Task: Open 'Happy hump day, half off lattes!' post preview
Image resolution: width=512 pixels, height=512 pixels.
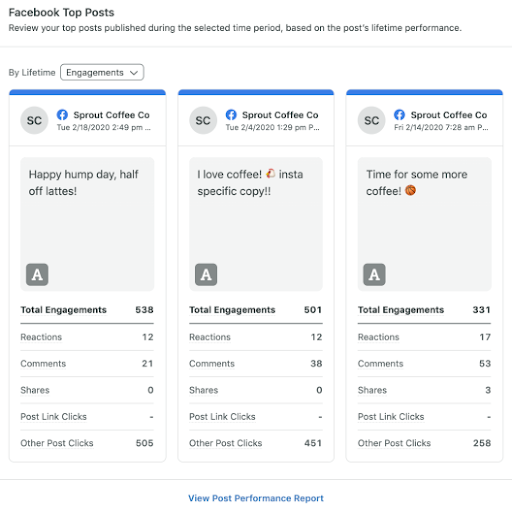Action: [87, 224]
